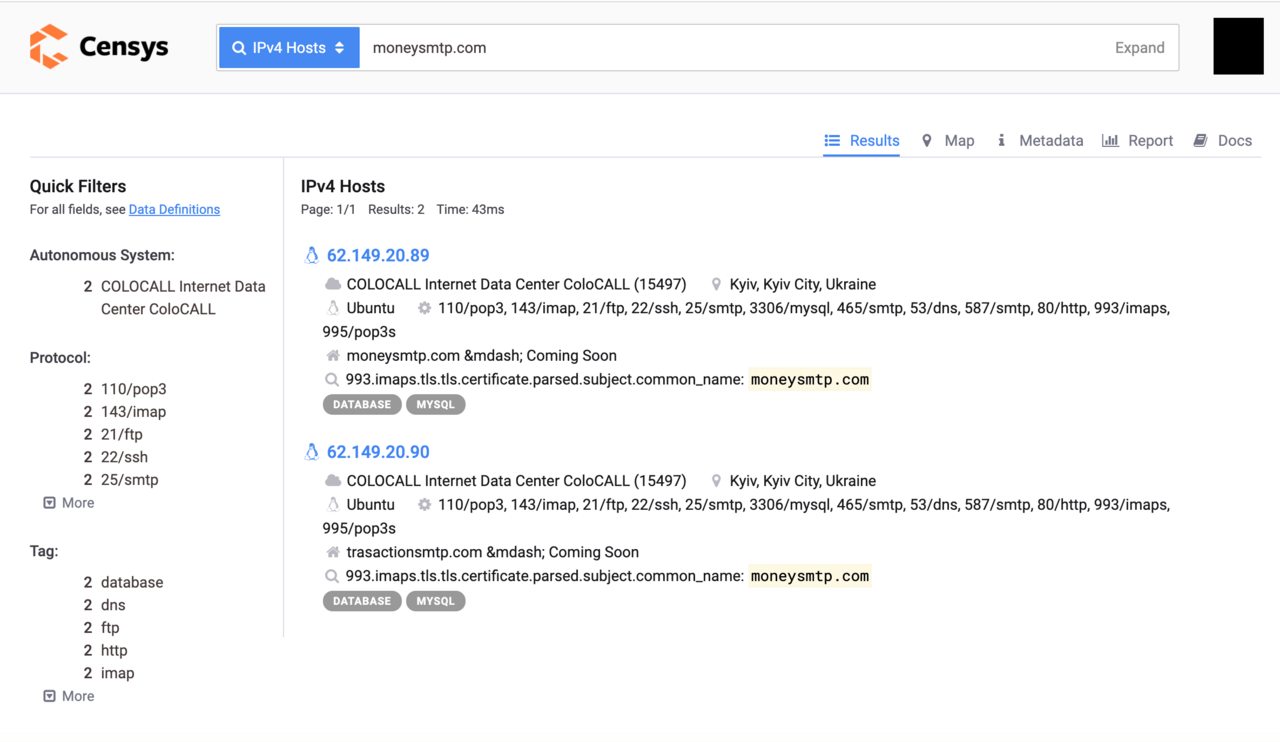The image size is (1280, 742).
Task: Click the cloud icon in the 62.149.20.89 result
Action: click(x=333, y=285)
